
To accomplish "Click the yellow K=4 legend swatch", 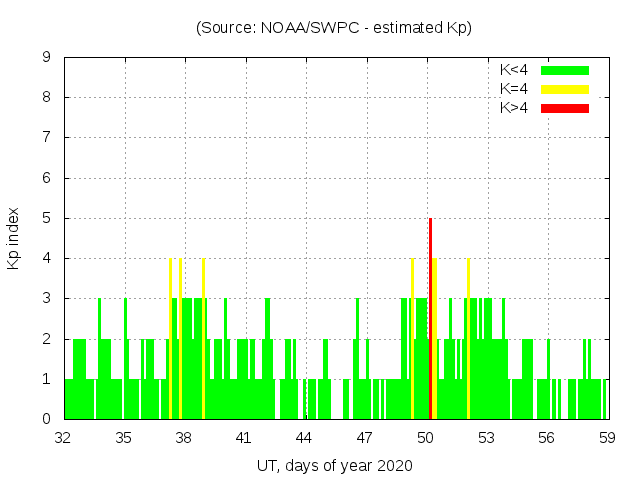I will click(565, 89).
